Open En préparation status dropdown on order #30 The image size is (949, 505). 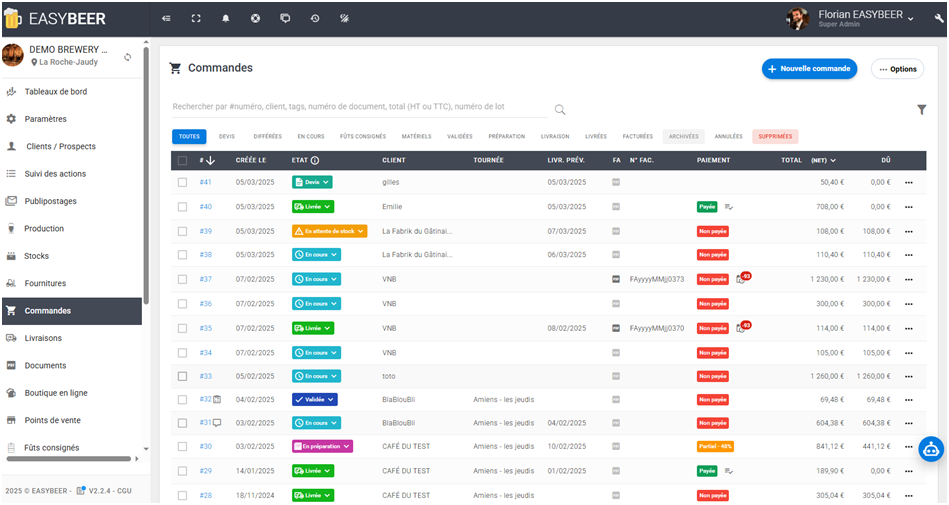tap(322, 446)
